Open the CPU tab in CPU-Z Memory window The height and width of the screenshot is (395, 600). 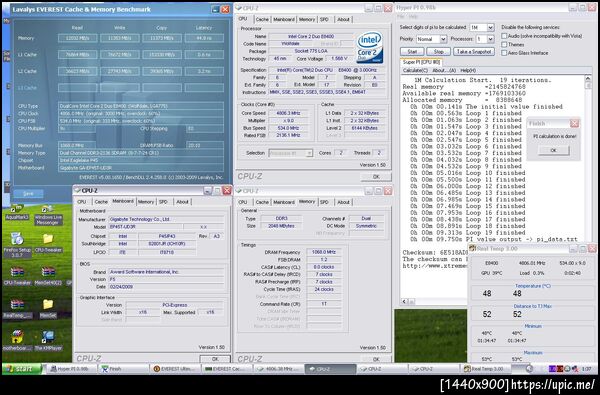pyautogui.click(x=243, y=202)
